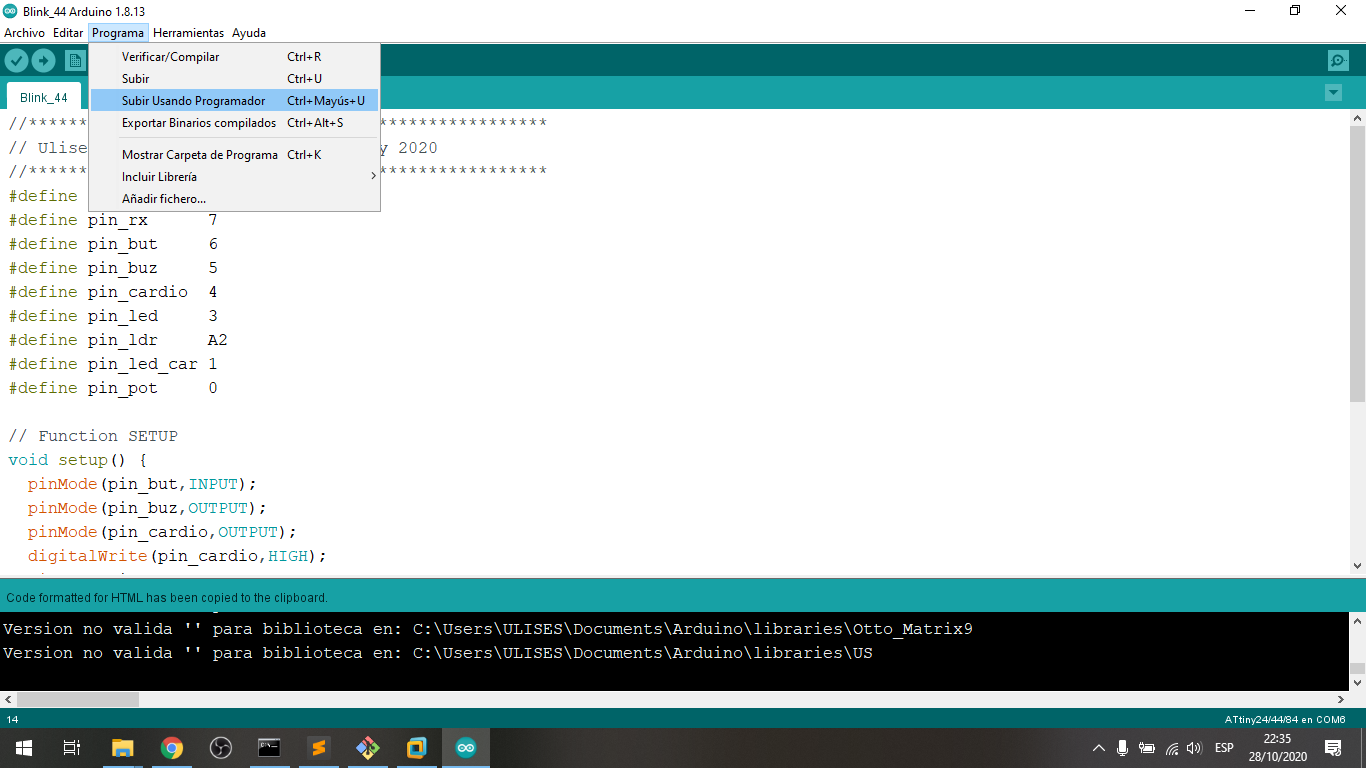Close the open Programa menu
1366x768 pixels.
(118, 33)
